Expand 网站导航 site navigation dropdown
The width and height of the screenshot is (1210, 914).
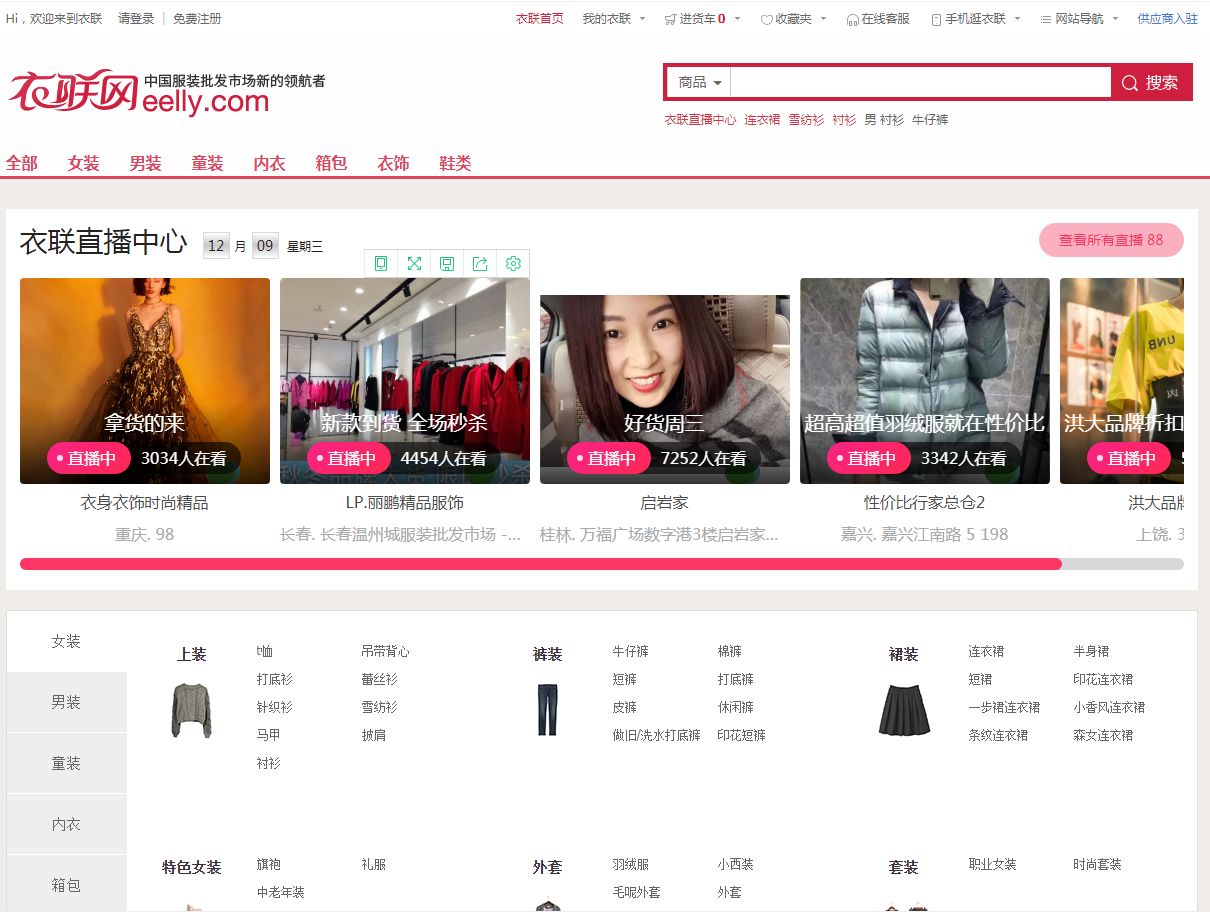1079,19
